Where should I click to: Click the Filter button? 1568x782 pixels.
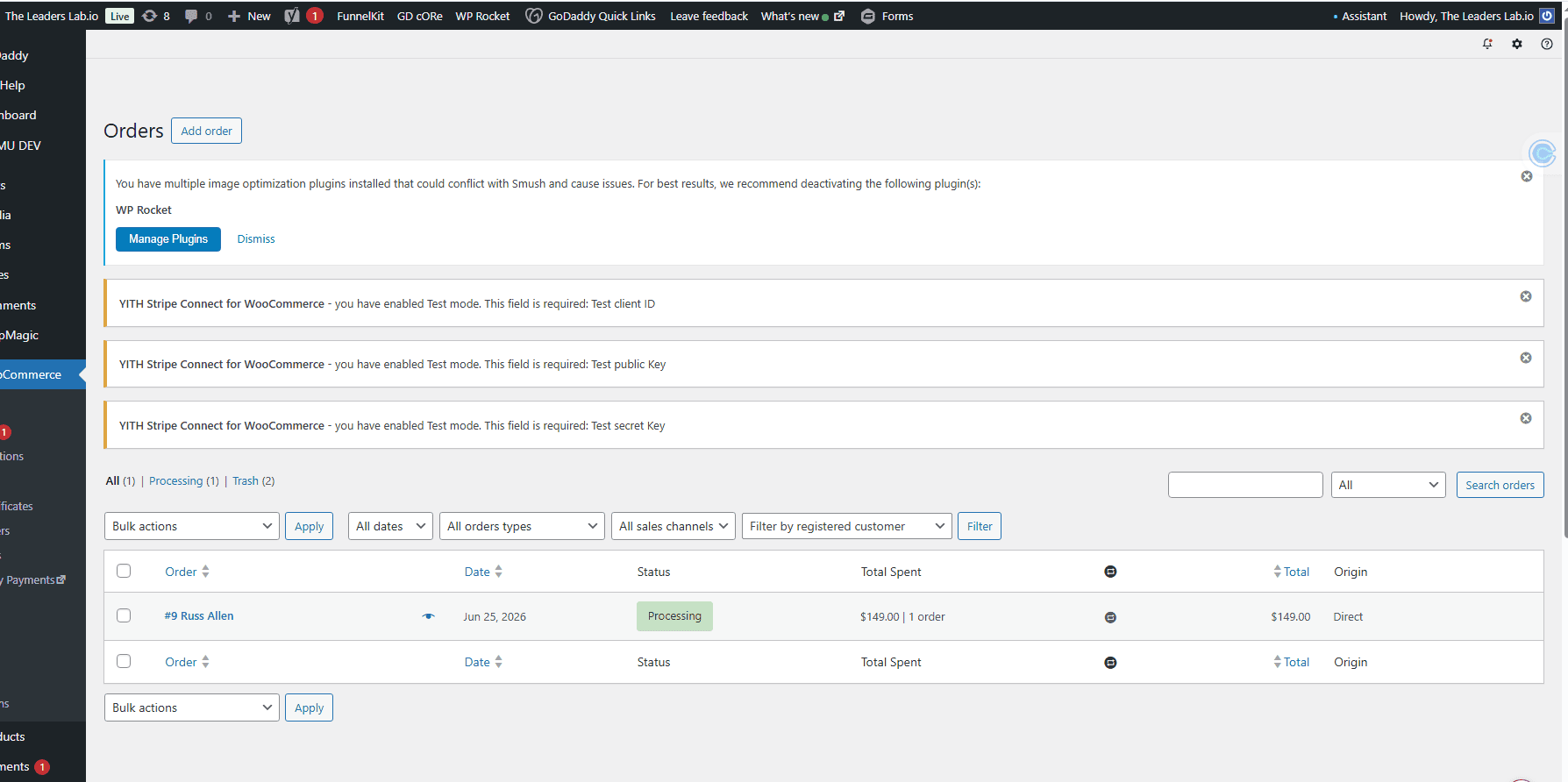(x=980, y=526)
